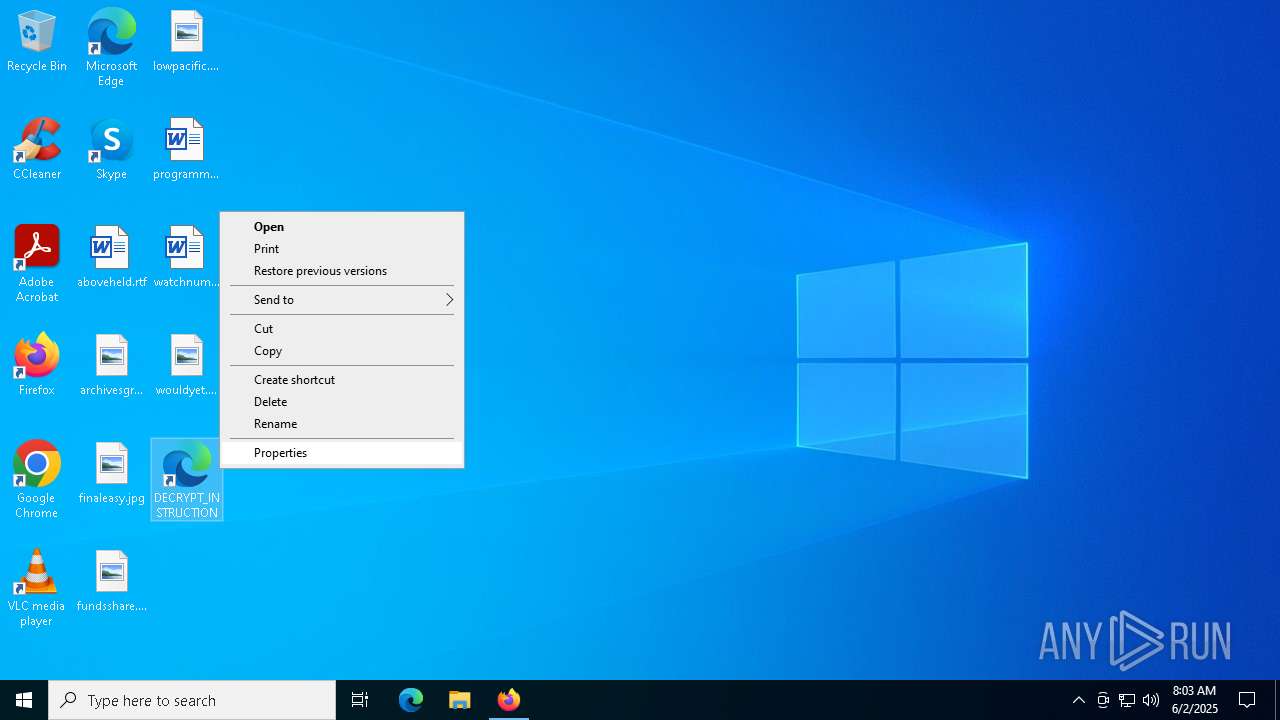
Task: Show hidden system tray icons
Action: [1079, 700]
